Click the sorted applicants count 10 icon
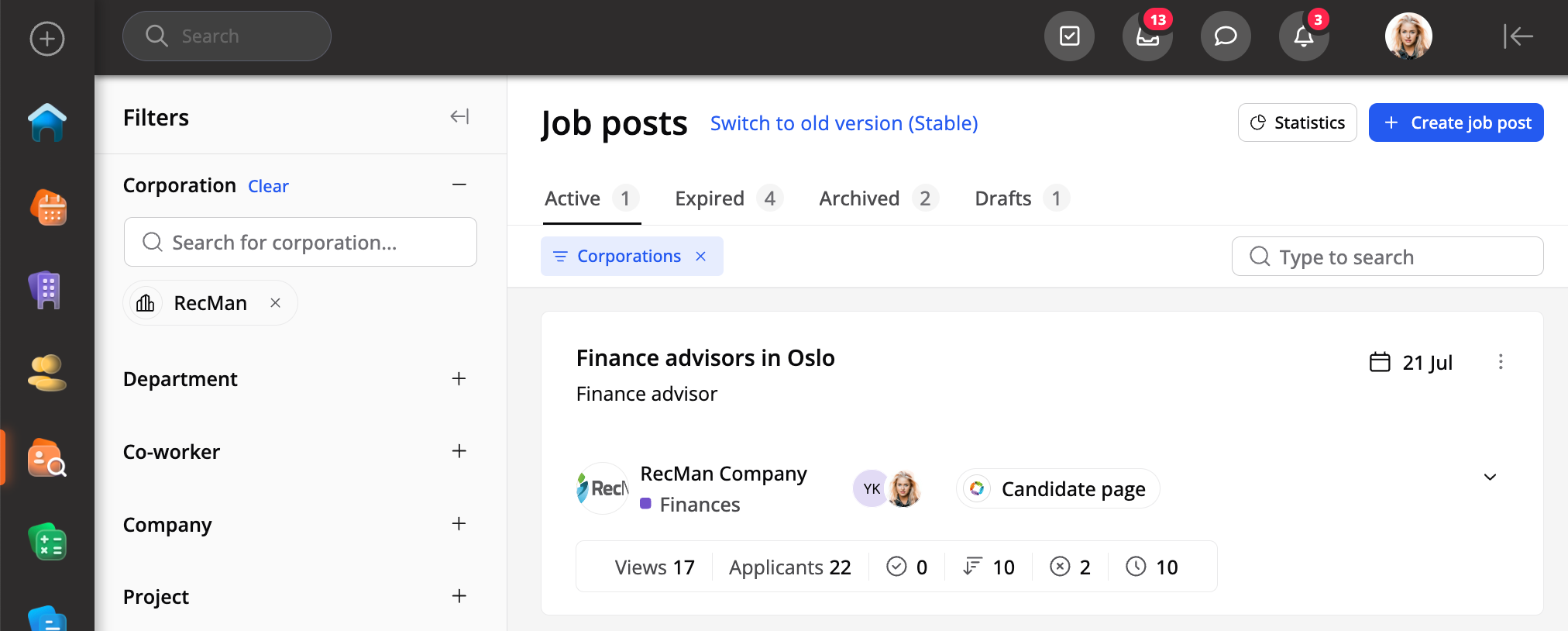 click(x=972, y=567)
